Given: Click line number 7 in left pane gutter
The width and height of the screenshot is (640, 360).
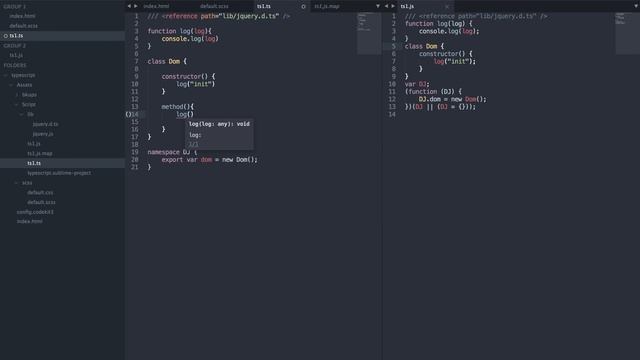Looking at the screenshot, I should point(136,62).
